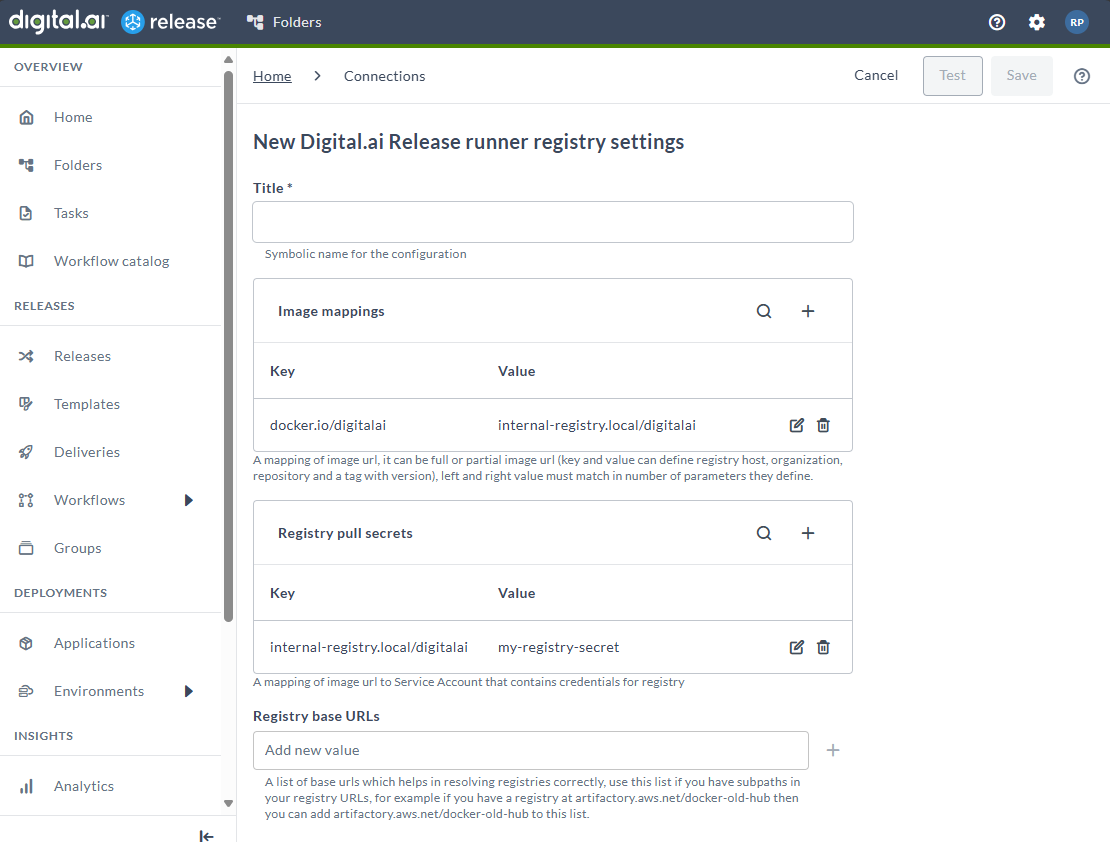1110x842 pixels.
Task: Go to Templates in sidebar
Action: click(x=87, y=404)
